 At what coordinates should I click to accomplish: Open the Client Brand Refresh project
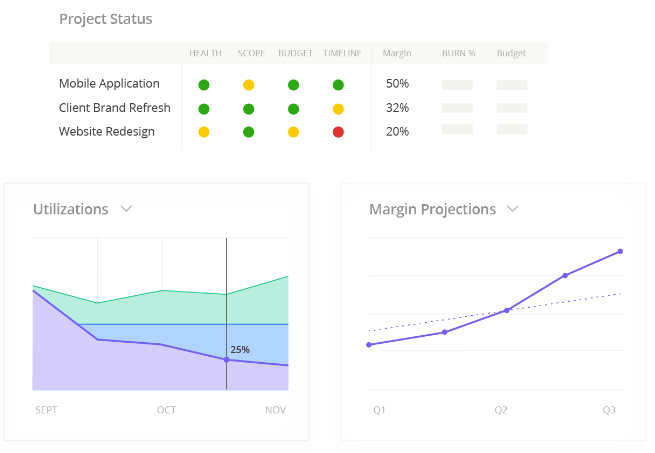point(114,108)
